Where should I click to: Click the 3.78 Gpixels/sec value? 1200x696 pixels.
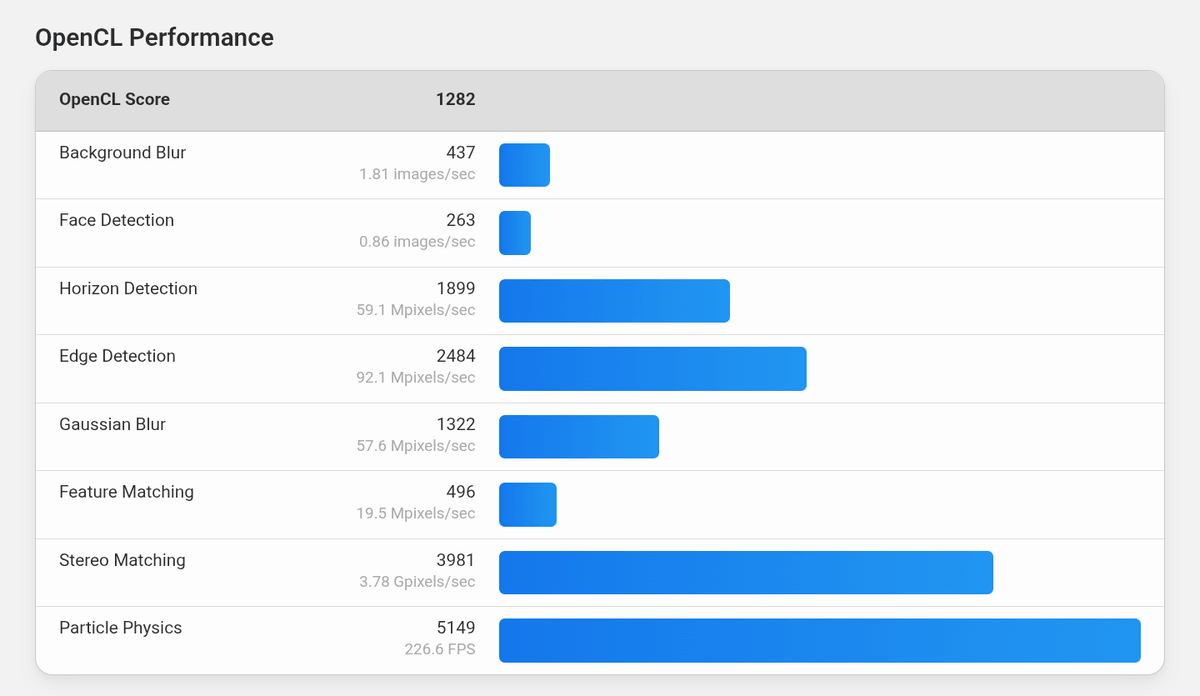(x=417, y=582)
